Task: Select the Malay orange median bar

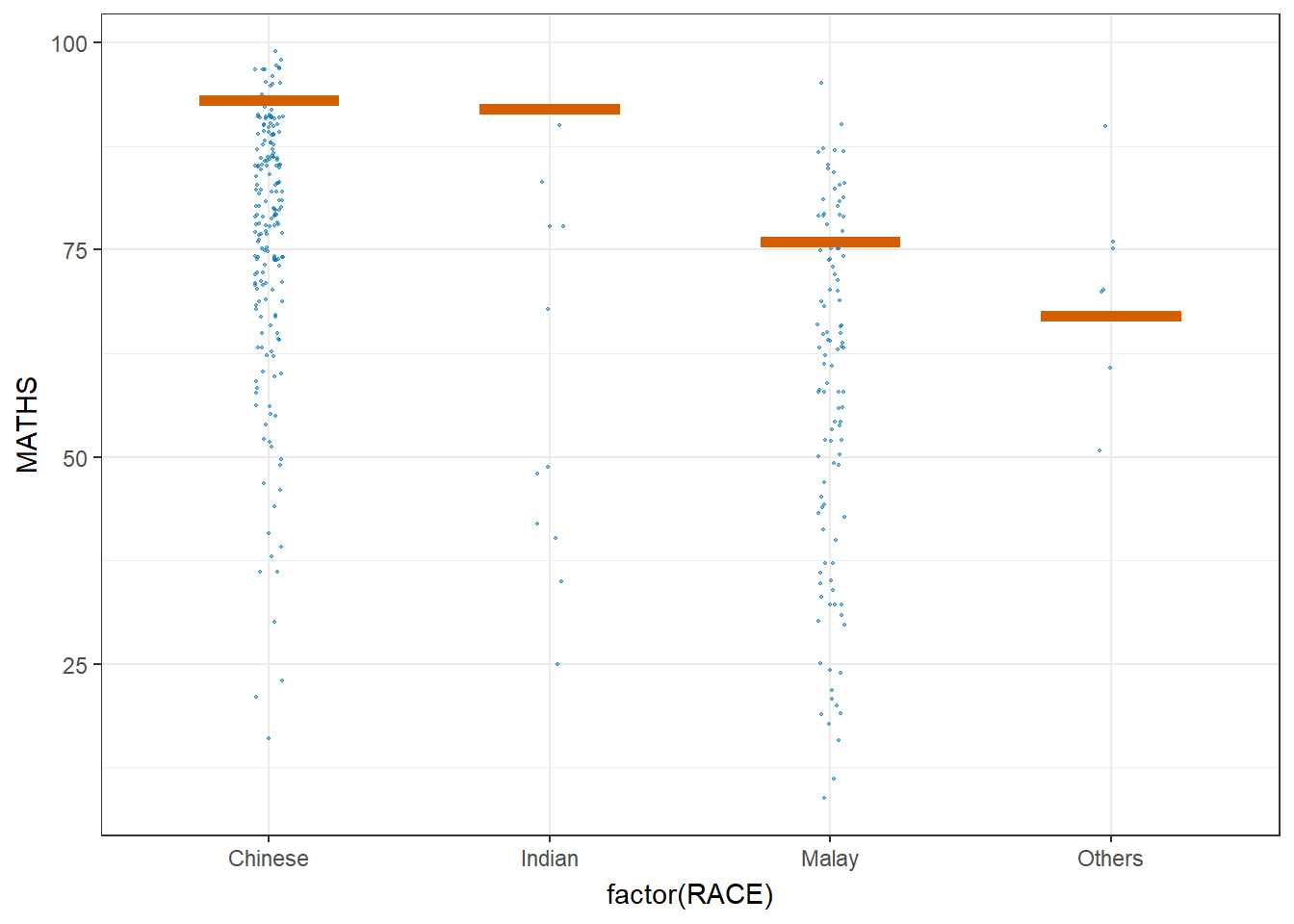Action: tap(830, 243)
